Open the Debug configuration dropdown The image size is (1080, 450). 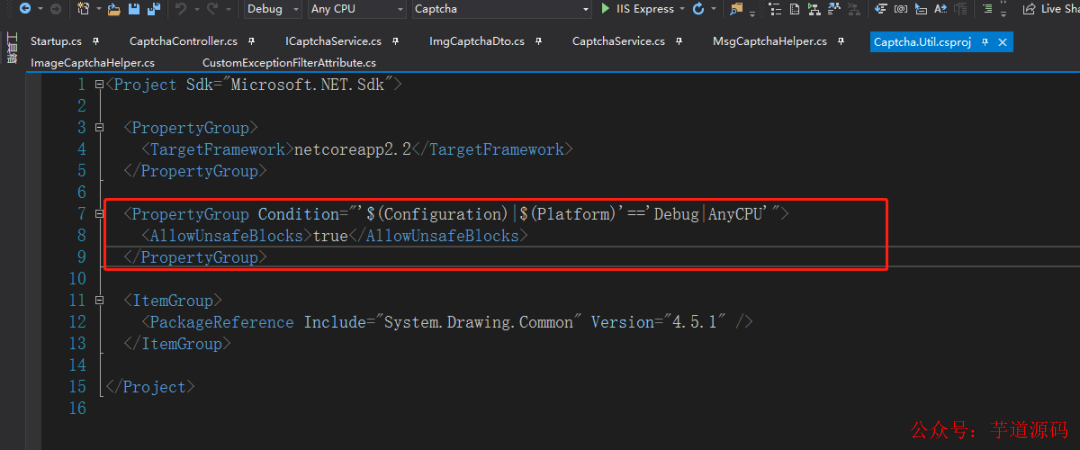point(273,9)
